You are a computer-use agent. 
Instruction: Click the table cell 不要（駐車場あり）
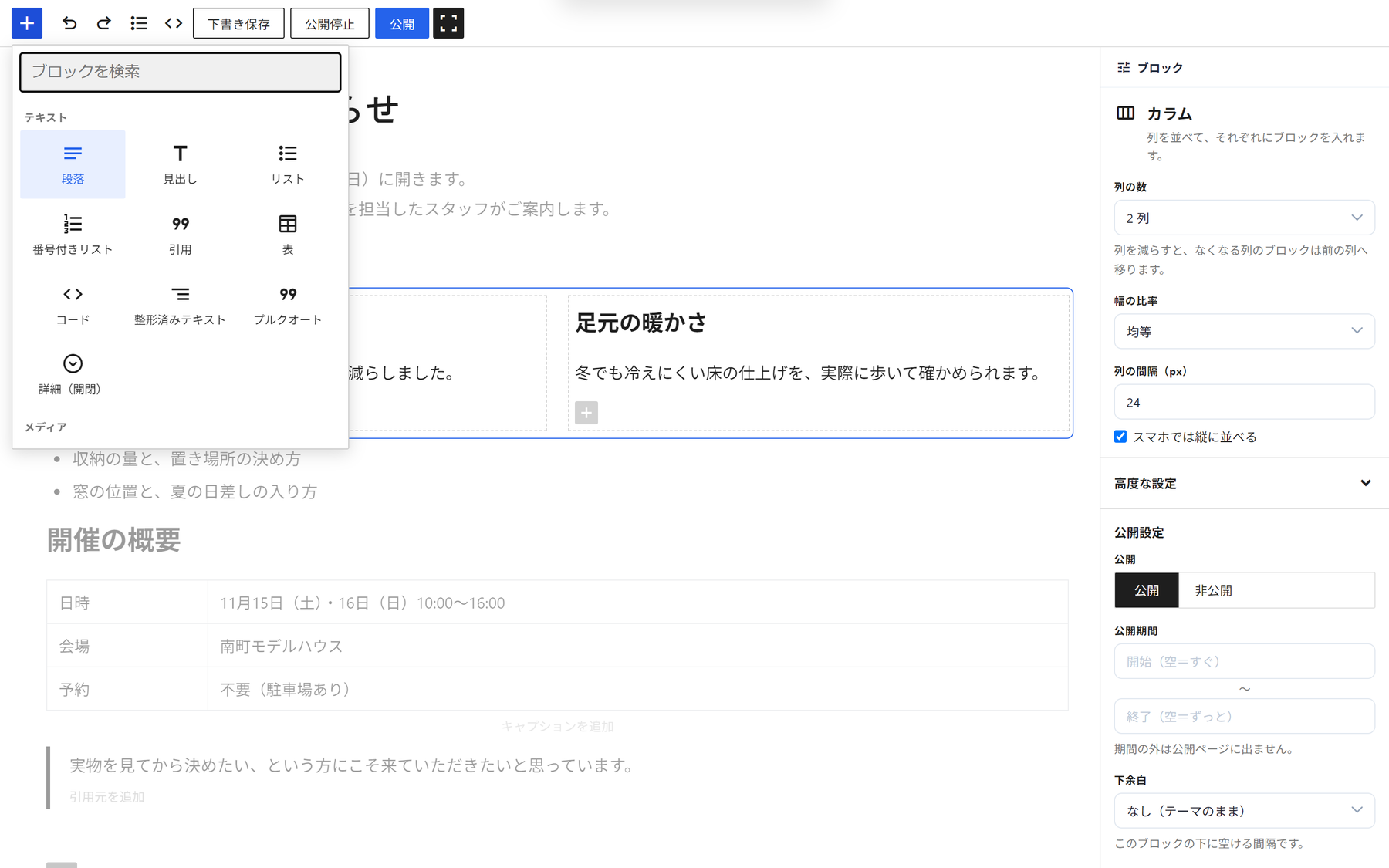tap(637, 689)
